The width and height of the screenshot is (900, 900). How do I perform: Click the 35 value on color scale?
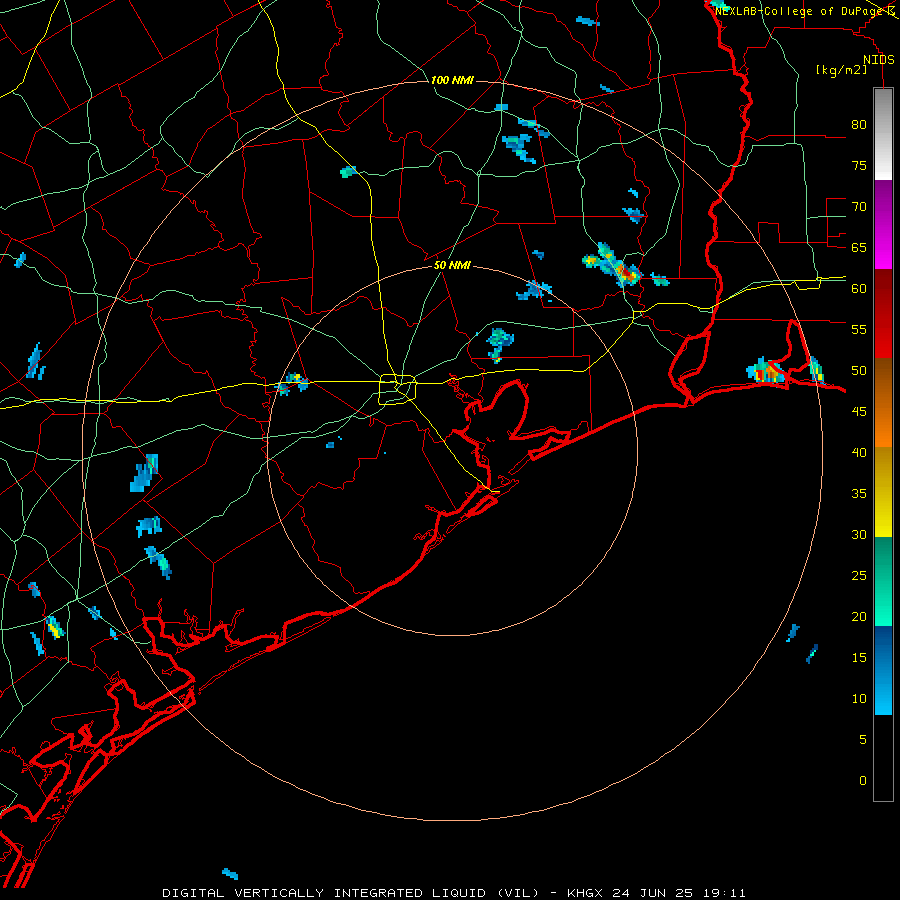click(x=859, y=494)
